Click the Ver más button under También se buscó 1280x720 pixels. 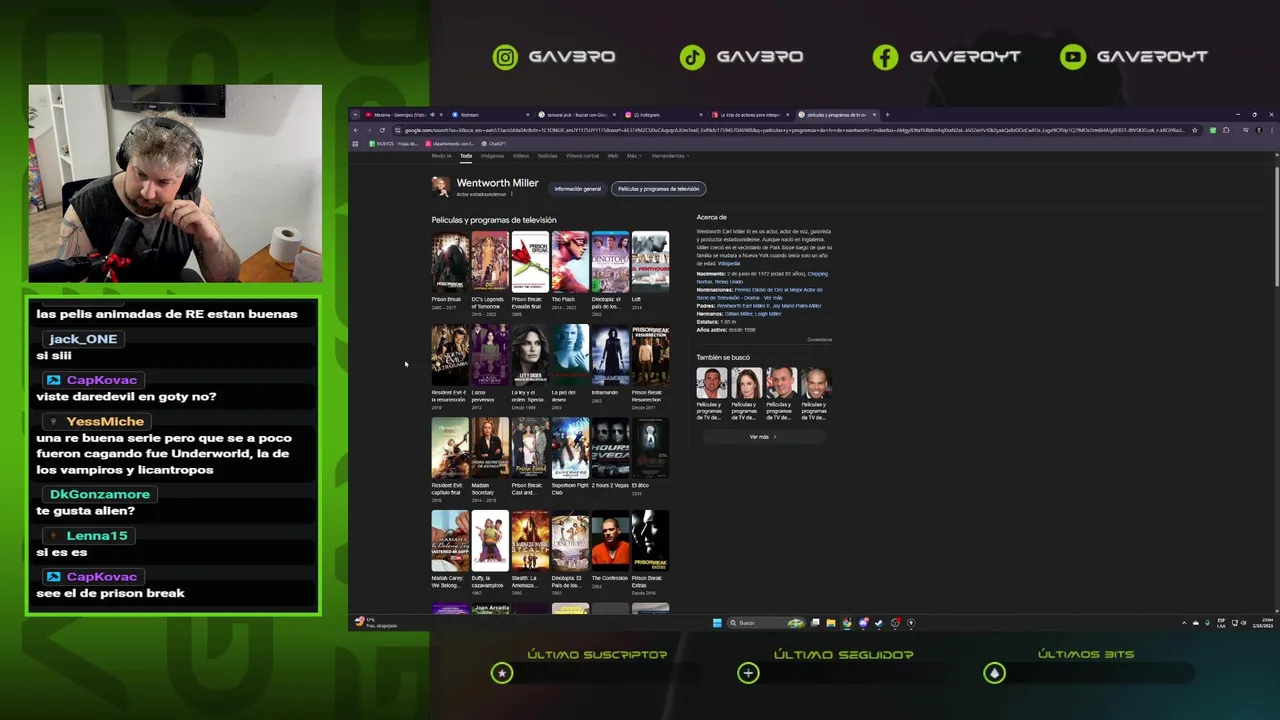[763, 437]
